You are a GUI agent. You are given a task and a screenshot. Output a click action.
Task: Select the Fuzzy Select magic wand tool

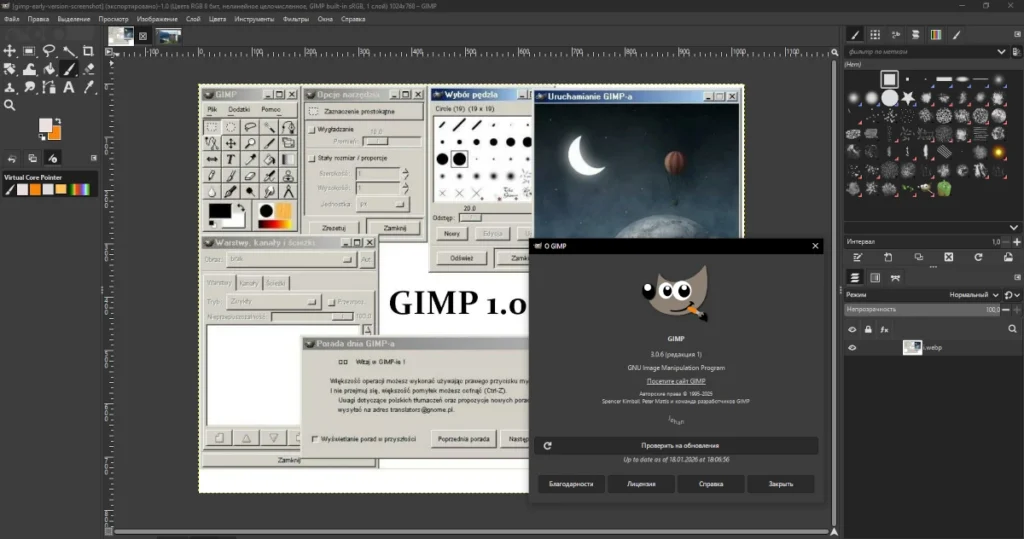[69, 51]
